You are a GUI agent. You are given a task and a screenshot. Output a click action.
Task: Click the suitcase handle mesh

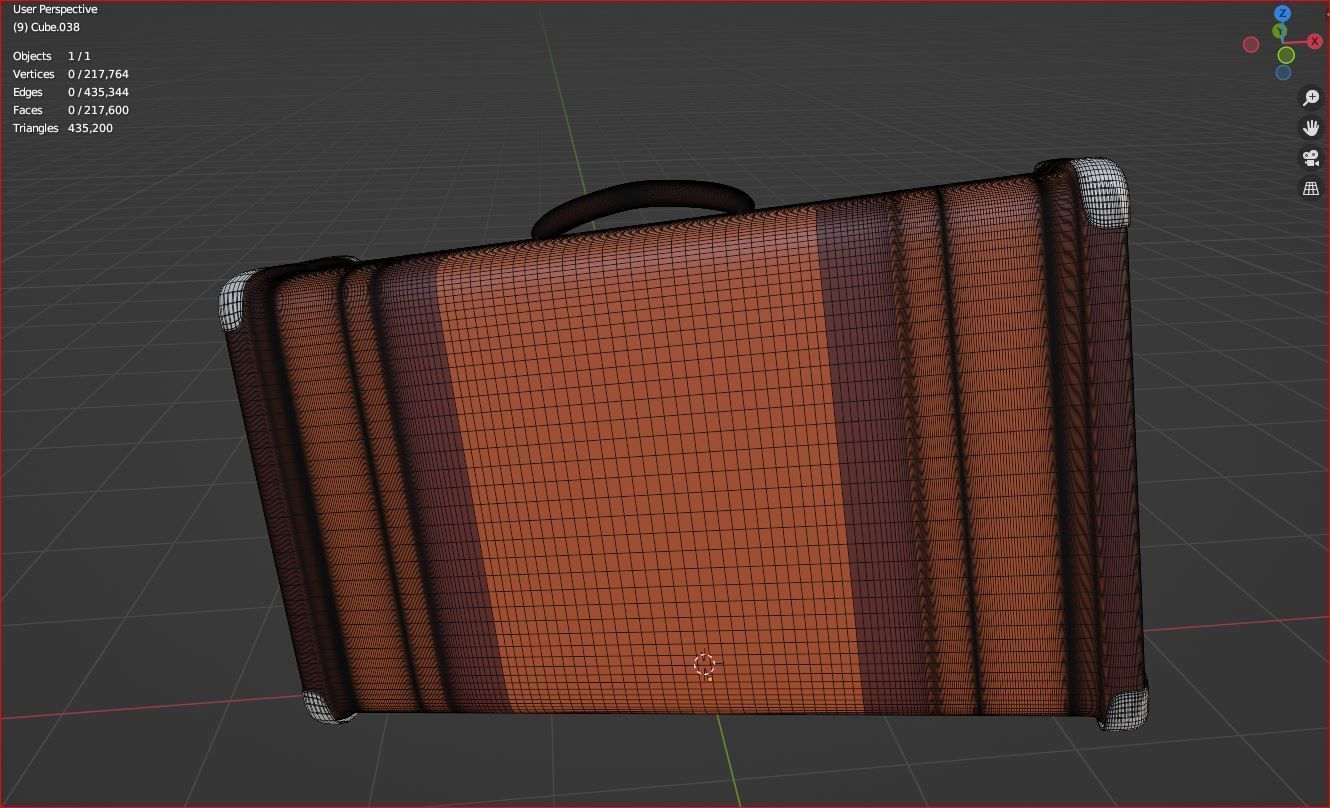(x=642, y=196)
